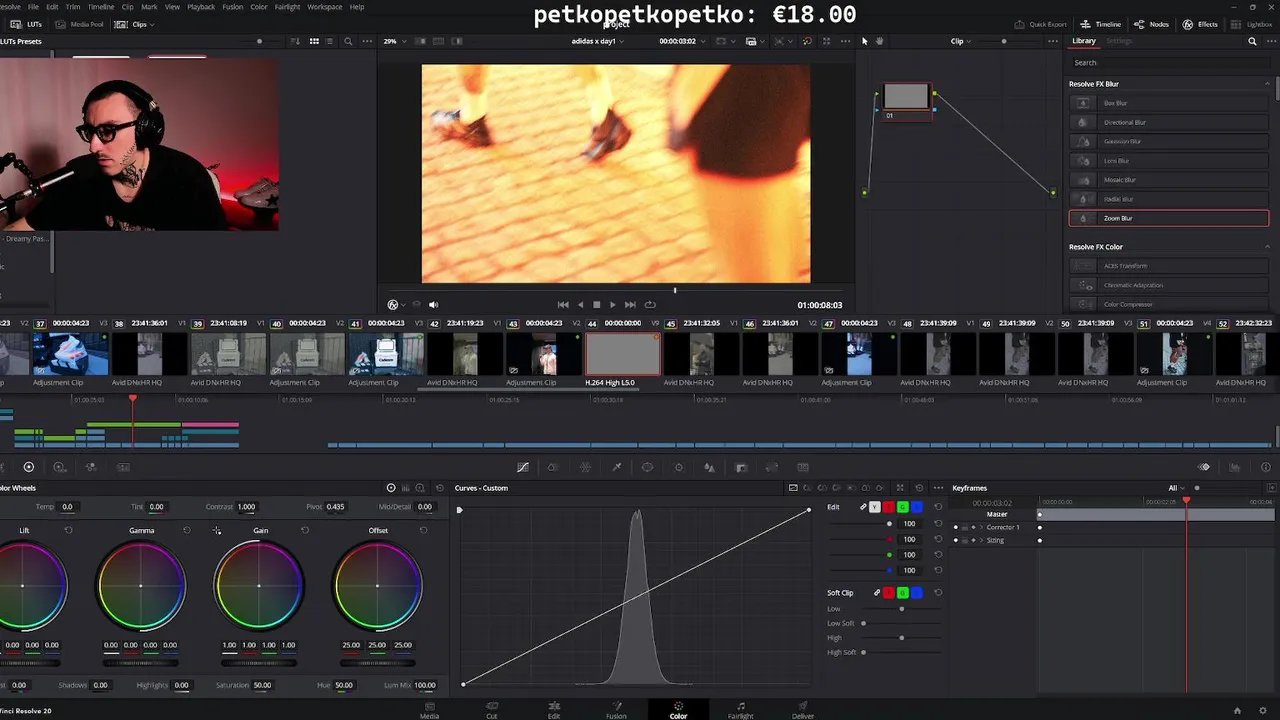Toggle the red Edit curve channel
1280x720 pixels.
coord(888,507)
